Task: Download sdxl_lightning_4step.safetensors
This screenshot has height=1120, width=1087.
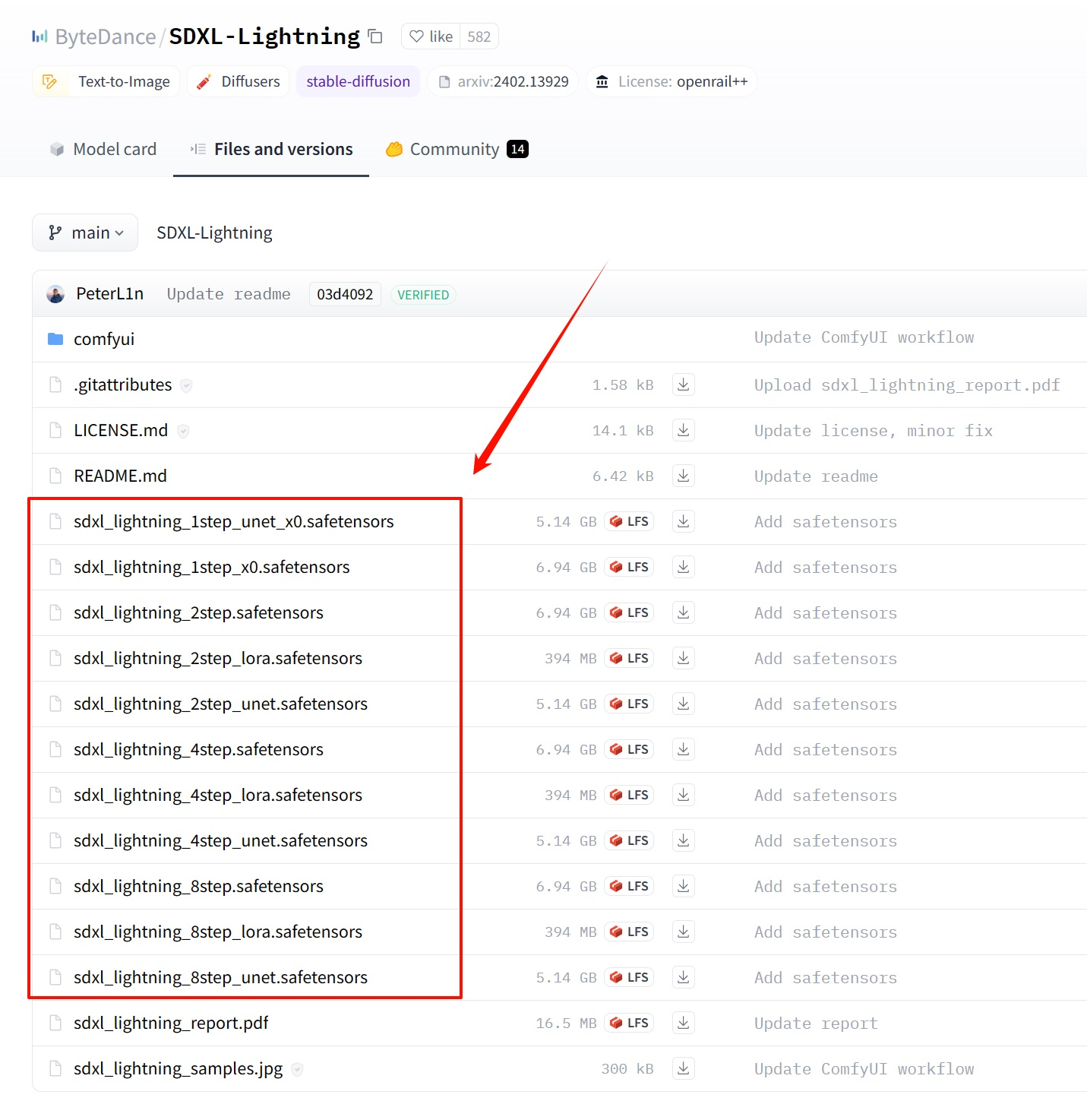Action: (684, 749)
